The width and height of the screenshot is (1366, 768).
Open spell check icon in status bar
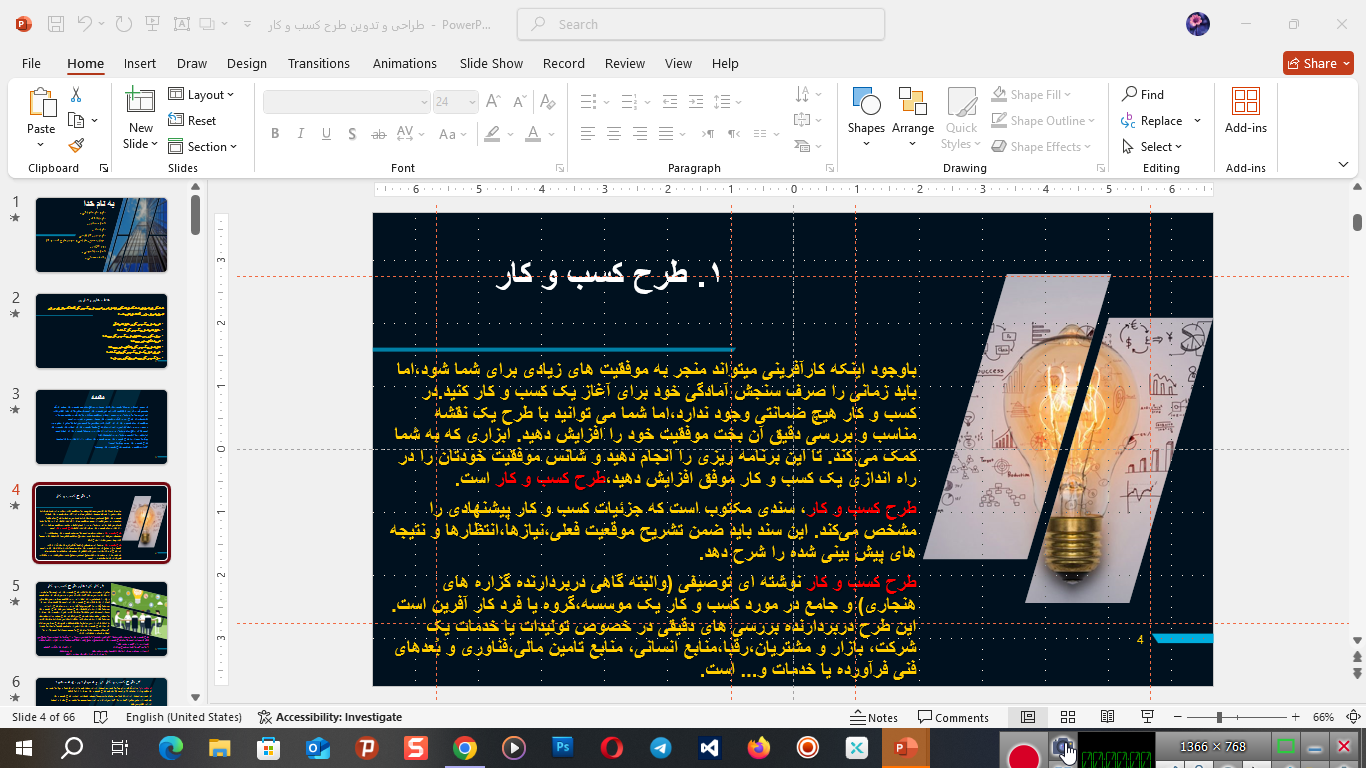(x=100, y=717)
